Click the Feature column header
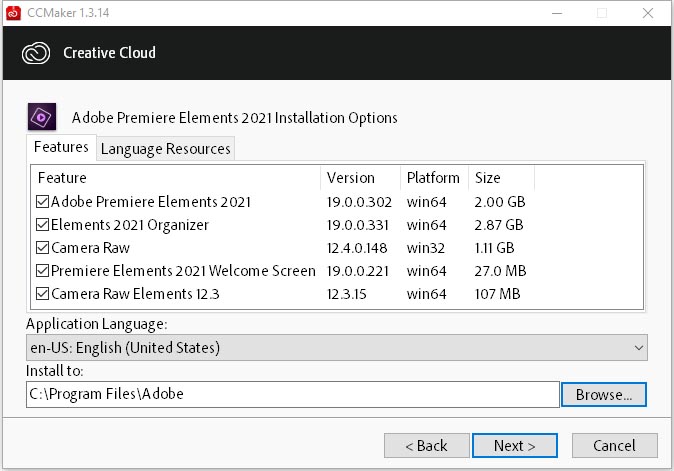Image resolution: width=674 pixels, height=471 pixels. [x=176, y=178]
